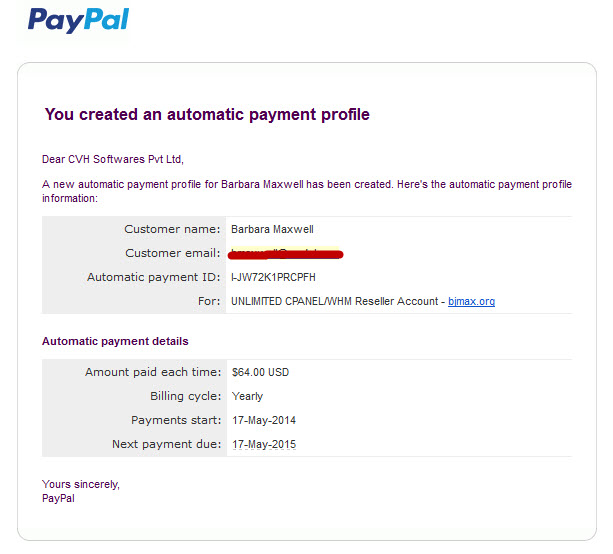
Task: Click the Automatic payment ID value I-JW72K1PRCPFH
Action: [273, 277]
